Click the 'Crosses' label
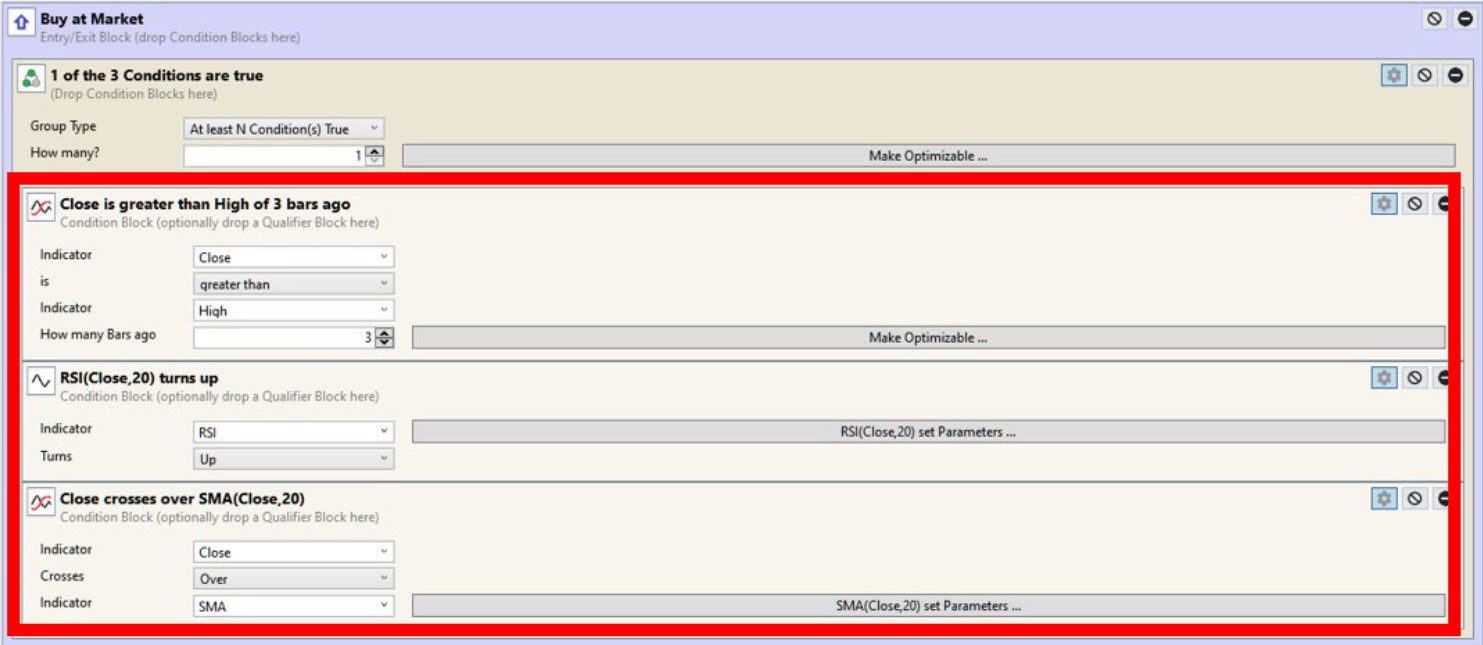Viewport: 1483px width, 645px height. coord(62,576)
